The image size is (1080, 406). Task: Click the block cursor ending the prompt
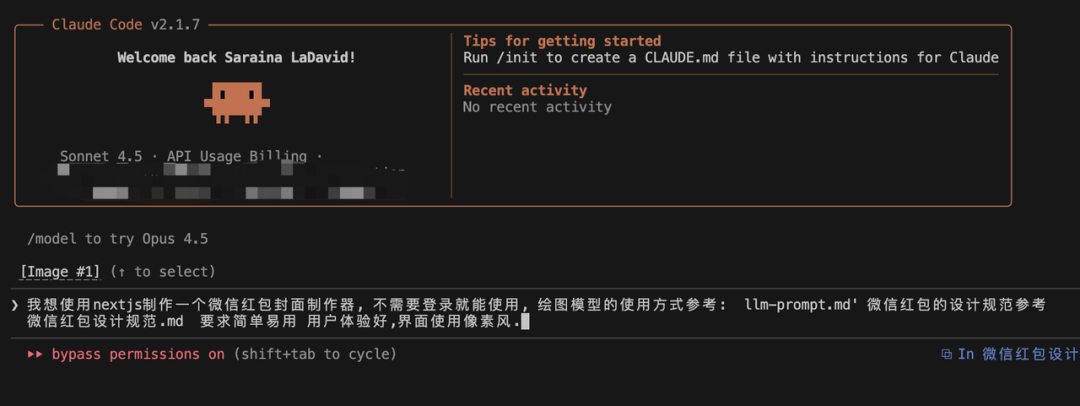(x=525, y=322)
